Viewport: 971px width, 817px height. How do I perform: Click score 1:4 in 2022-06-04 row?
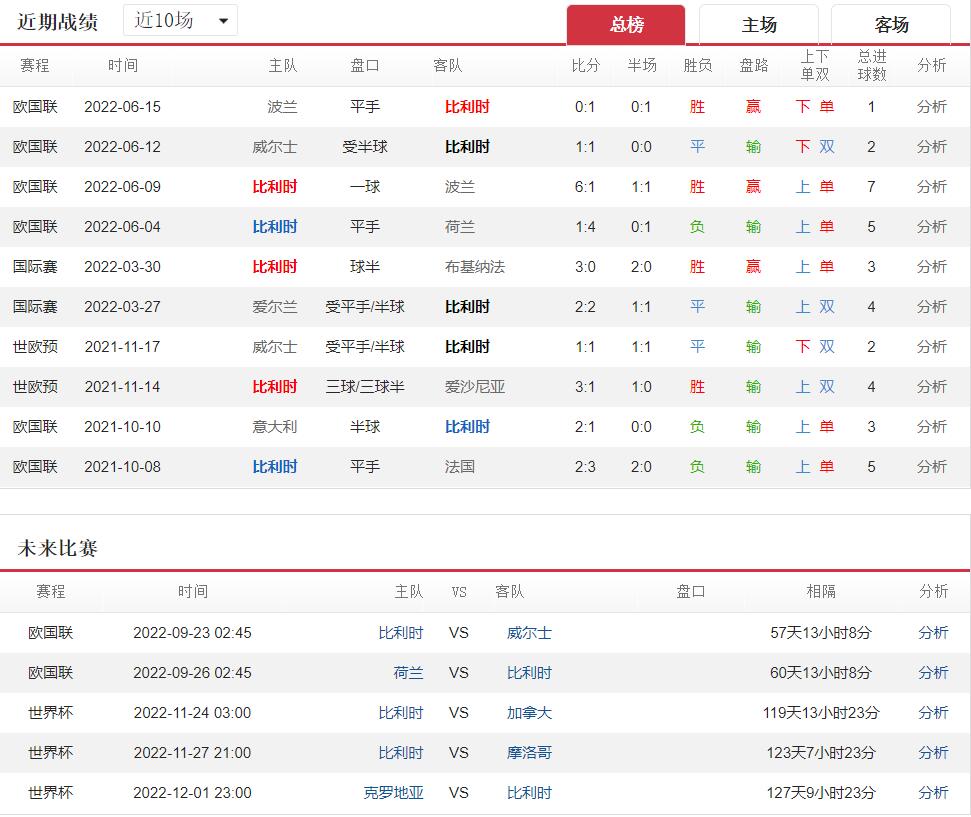click(585, 227)
